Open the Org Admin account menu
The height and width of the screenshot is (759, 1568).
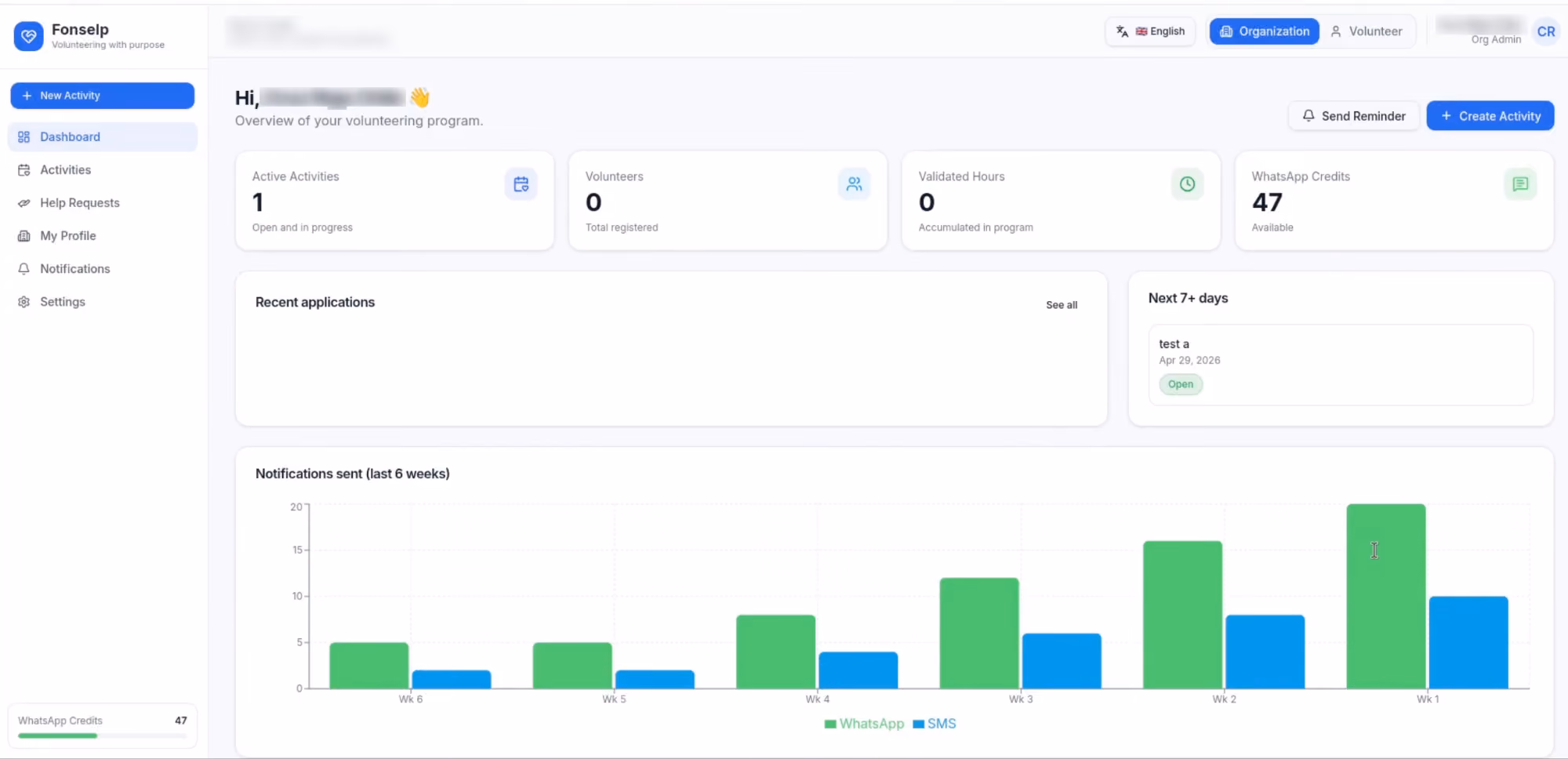1480,31
